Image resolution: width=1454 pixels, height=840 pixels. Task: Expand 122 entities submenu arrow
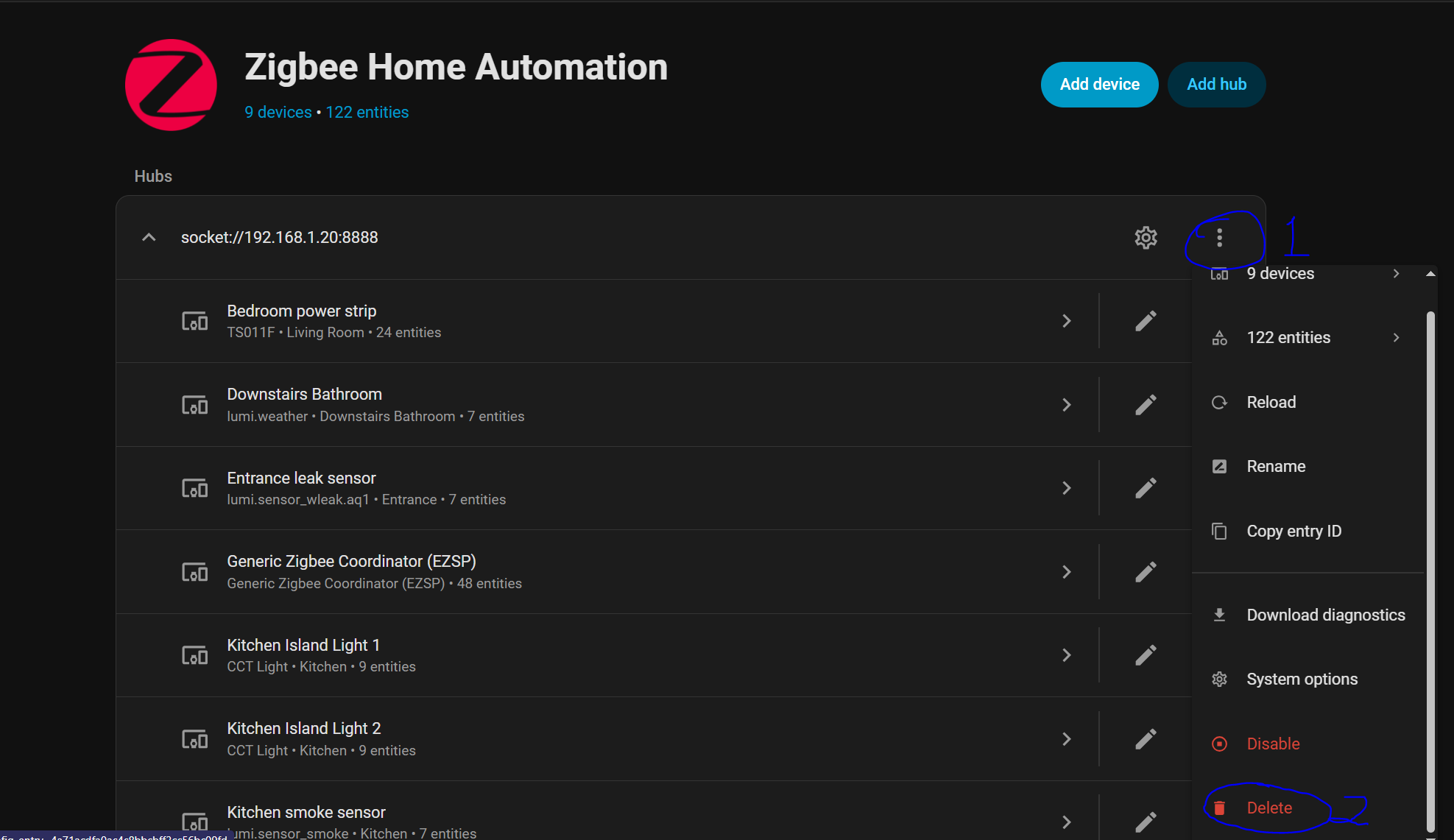click(1396, 338)
